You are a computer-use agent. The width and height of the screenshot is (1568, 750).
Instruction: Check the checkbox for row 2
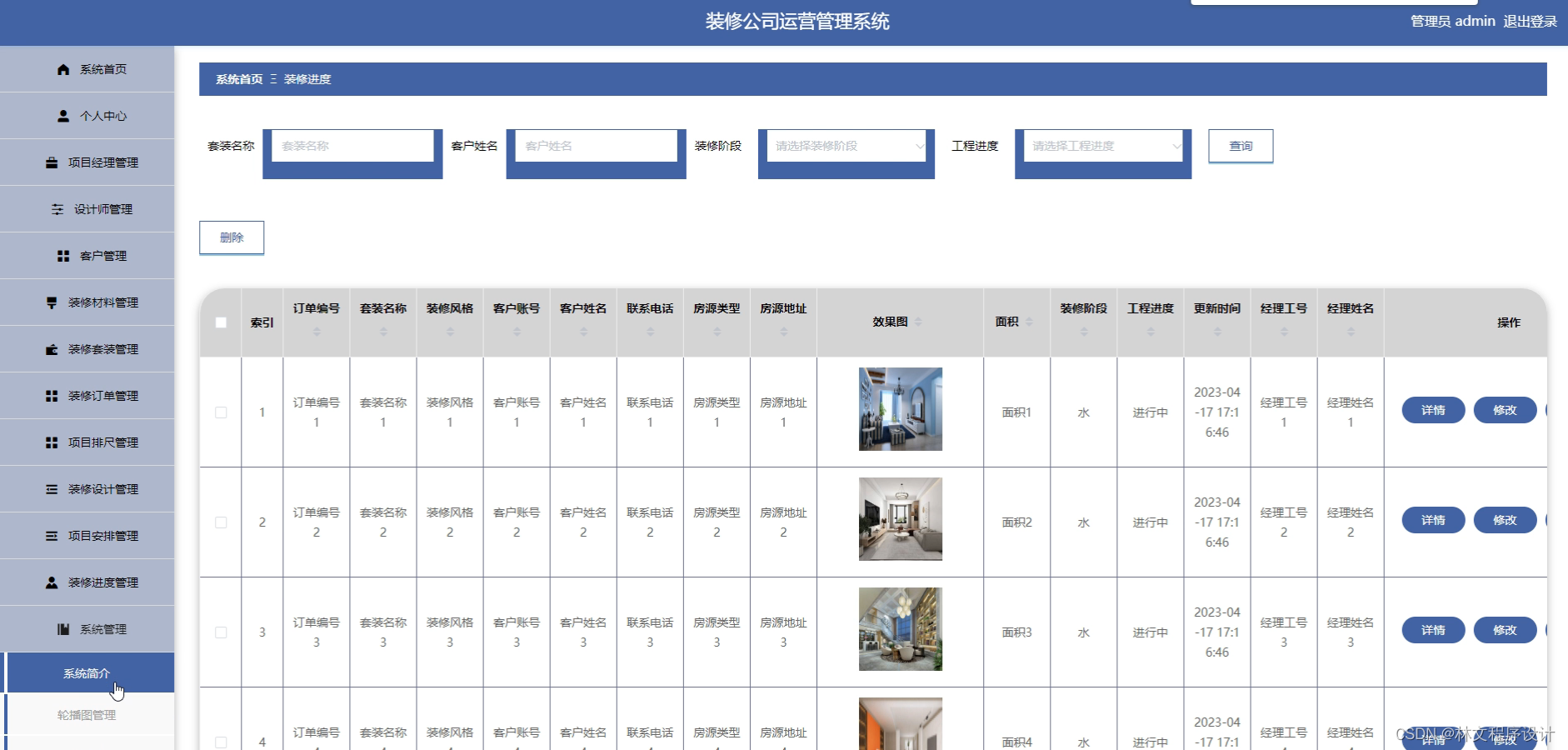221,522
